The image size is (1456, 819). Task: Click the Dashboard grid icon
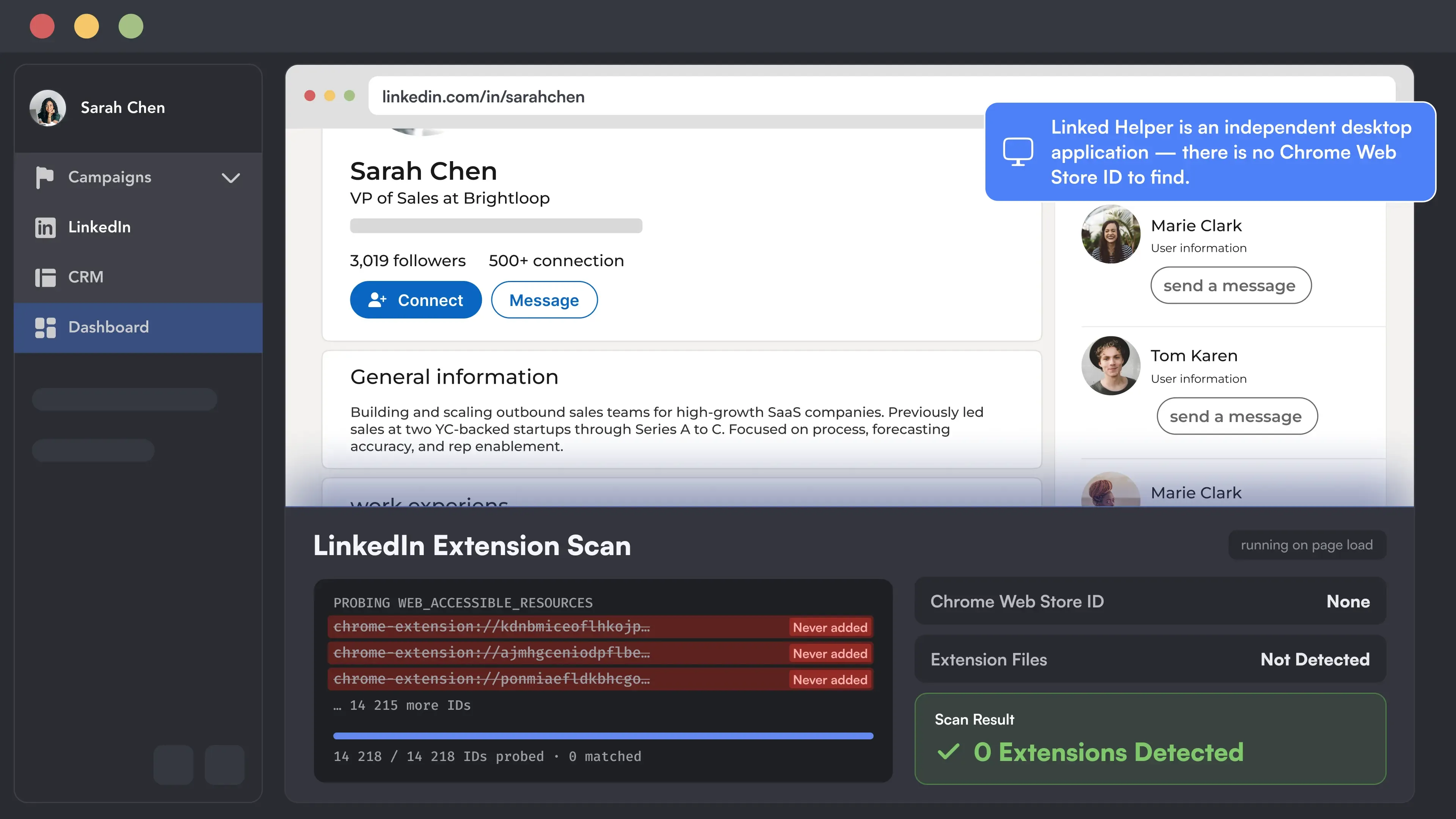click(x=45, y=327)
